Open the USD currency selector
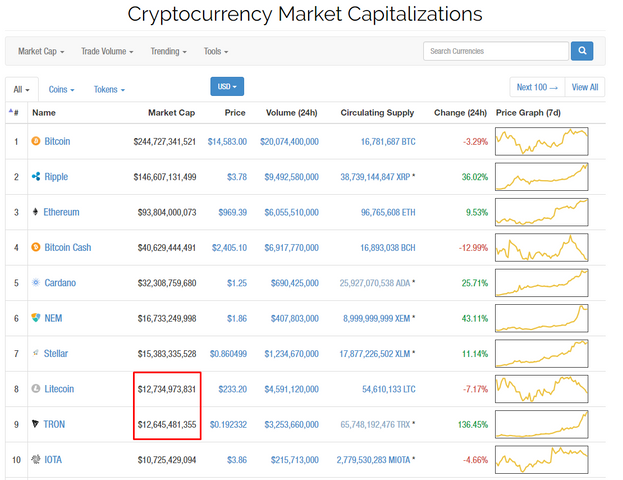This screenshot has height=480, width=623. tap(227, 86)
